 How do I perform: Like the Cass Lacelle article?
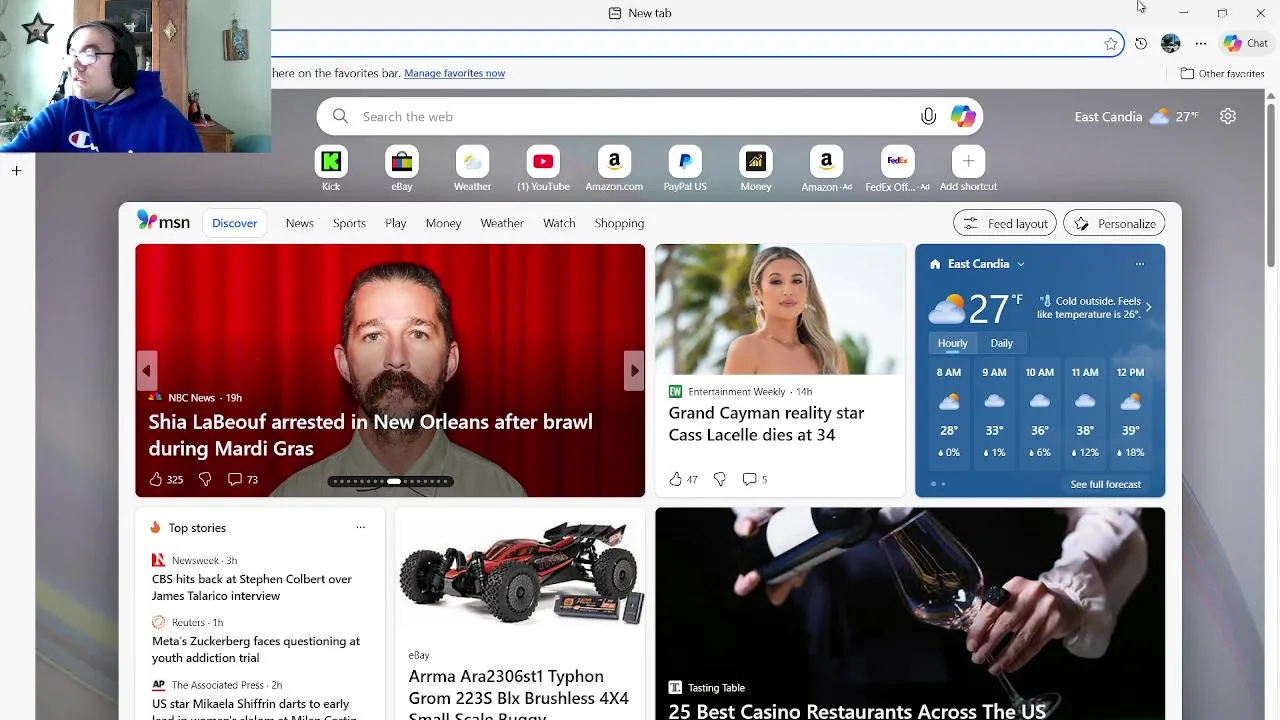tap(683, 480)
